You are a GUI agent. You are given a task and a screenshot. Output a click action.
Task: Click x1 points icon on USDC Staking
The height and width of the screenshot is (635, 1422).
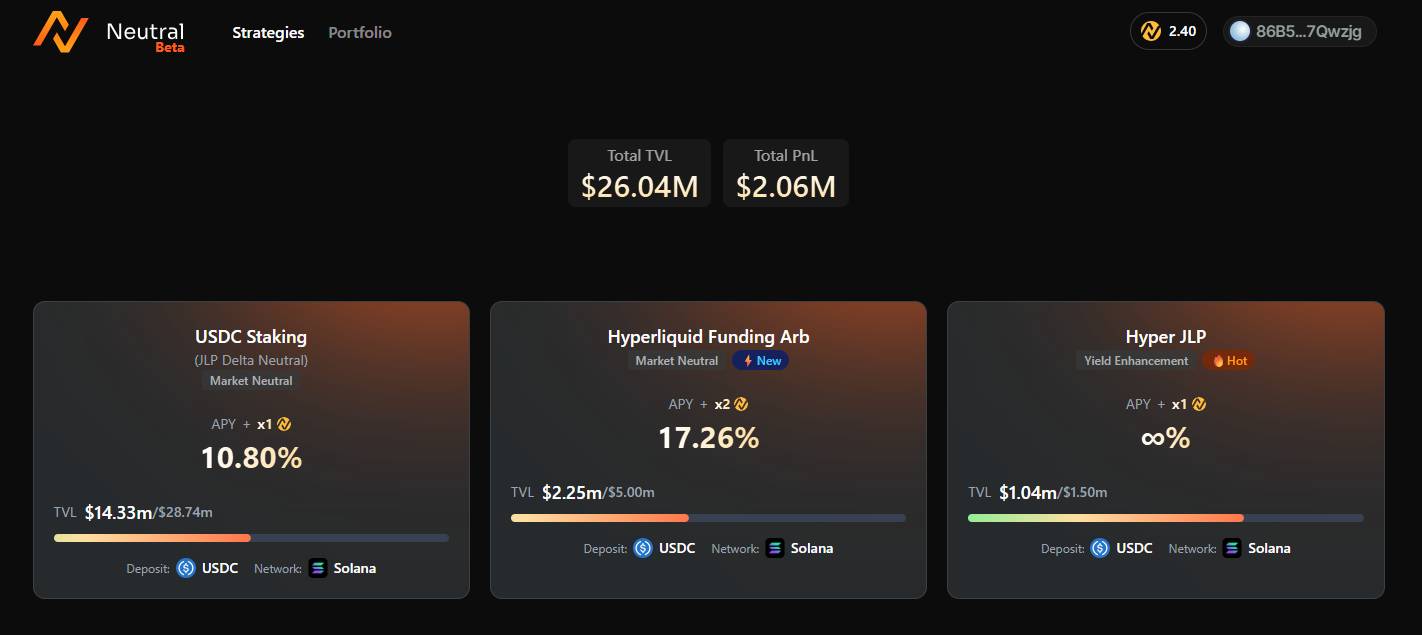pyautogui.click(x=284, y=424)
